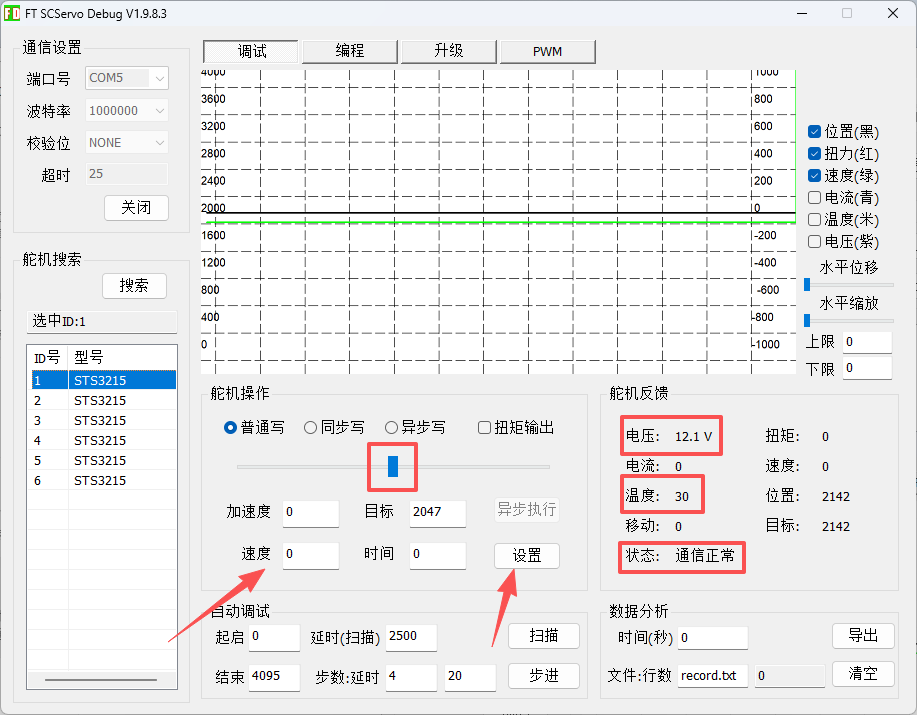Click the 搜索 servo search button

click(x=134, y=286)
